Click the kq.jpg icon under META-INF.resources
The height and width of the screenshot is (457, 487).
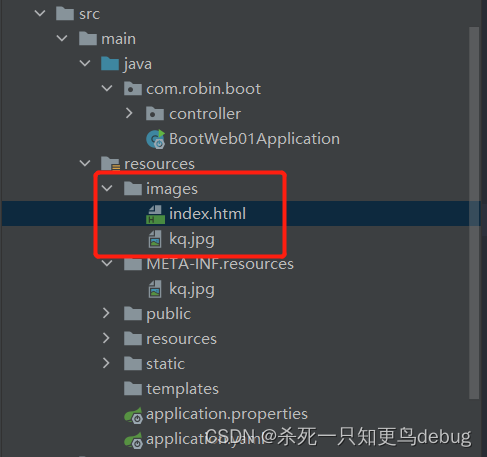point(155,289)
